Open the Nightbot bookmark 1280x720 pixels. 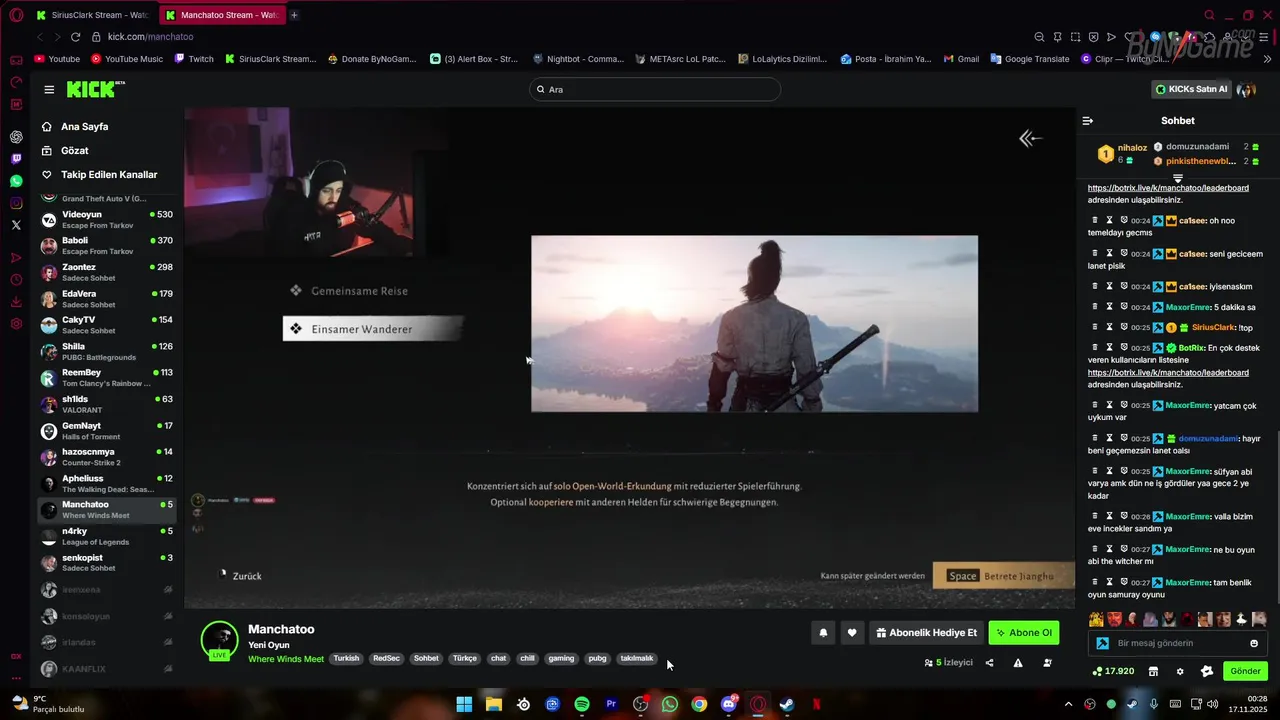tap(578, 59)
